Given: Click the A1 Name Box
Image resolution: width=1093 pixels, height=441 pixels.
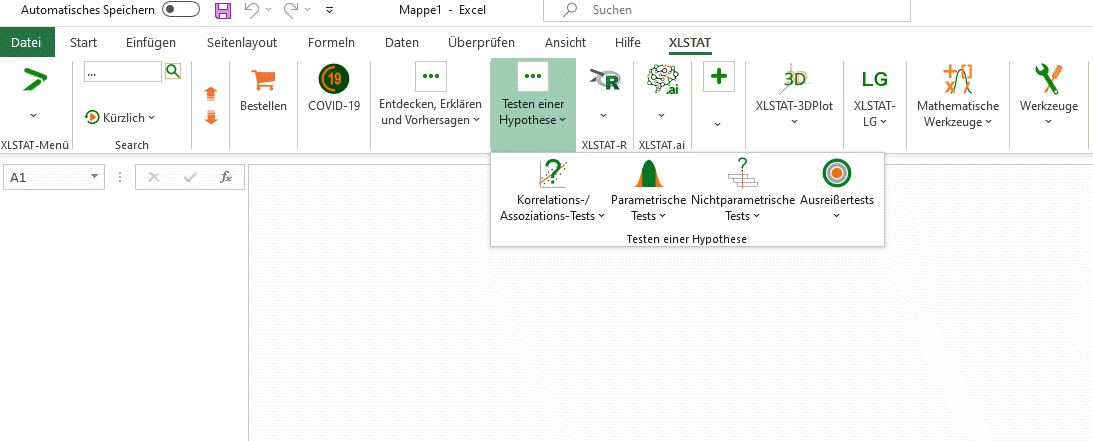Looking at the screenshot, I should (54, 178).
